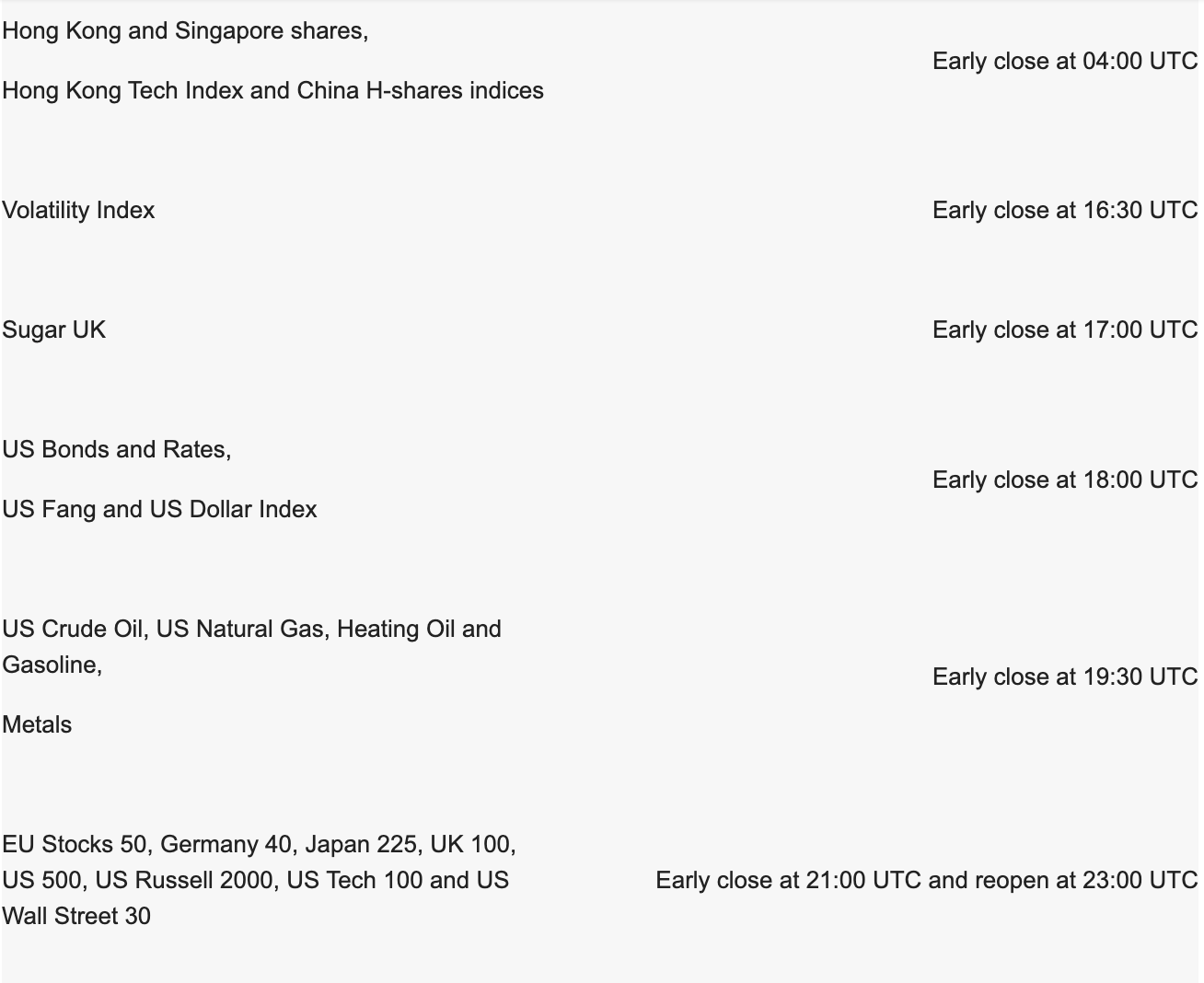Click "Early close at 16:30 UTC" text
This screenshot has width=1204, height=983.
point(1064,211)
